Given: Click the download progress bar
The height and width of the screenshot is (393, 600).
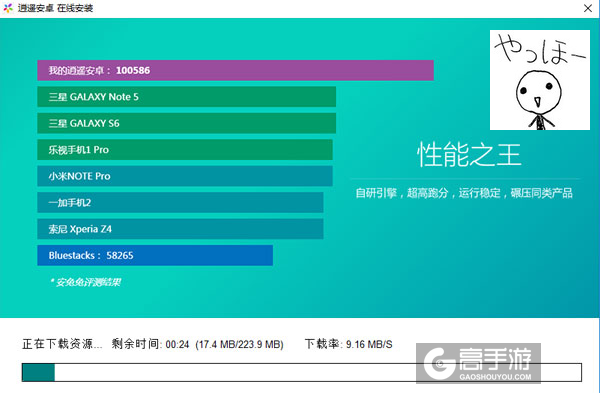Looking at the screenshot, I should point(302,372).
